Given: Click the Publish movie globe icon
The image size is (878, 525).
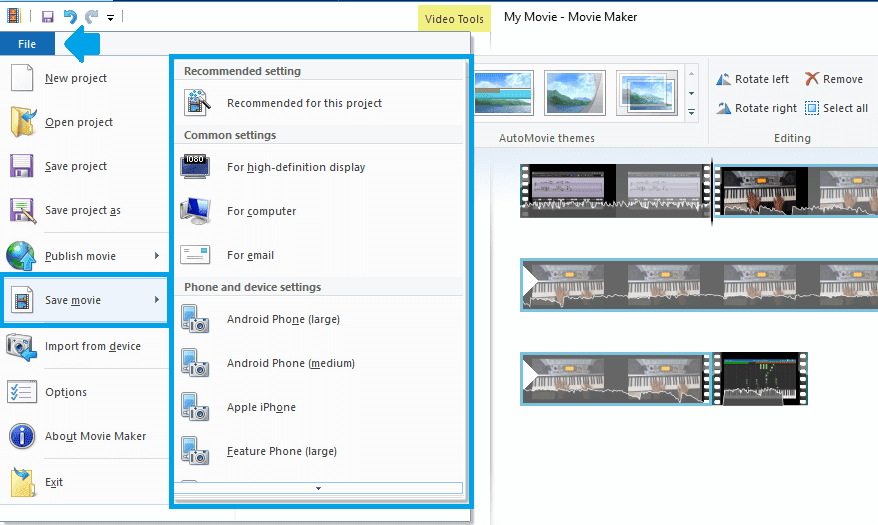Looking at the screenshot, I should (21, 256).
